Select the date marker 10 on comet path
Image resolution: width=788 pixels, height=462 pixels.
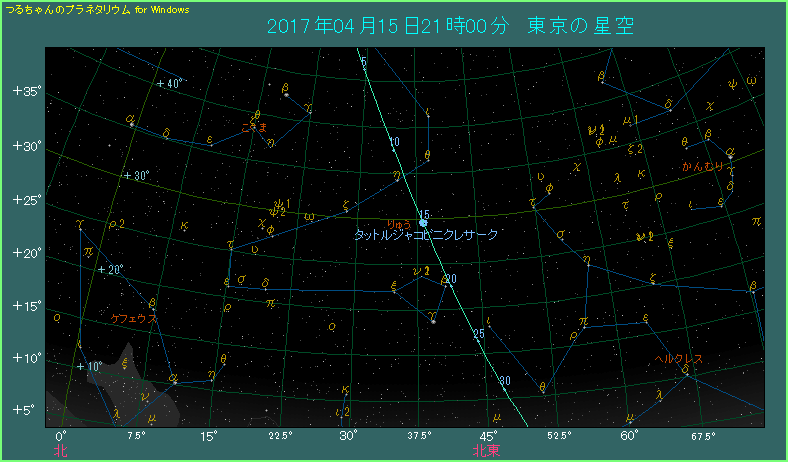click(x=395, y=142)
